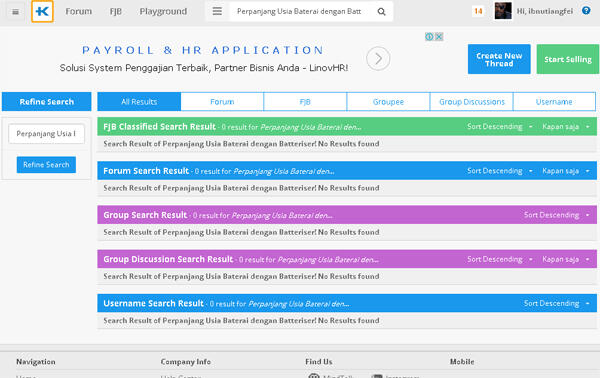
Task: Switch to the Username results tab
Action: pyautogui.click(x=554, y=102)
